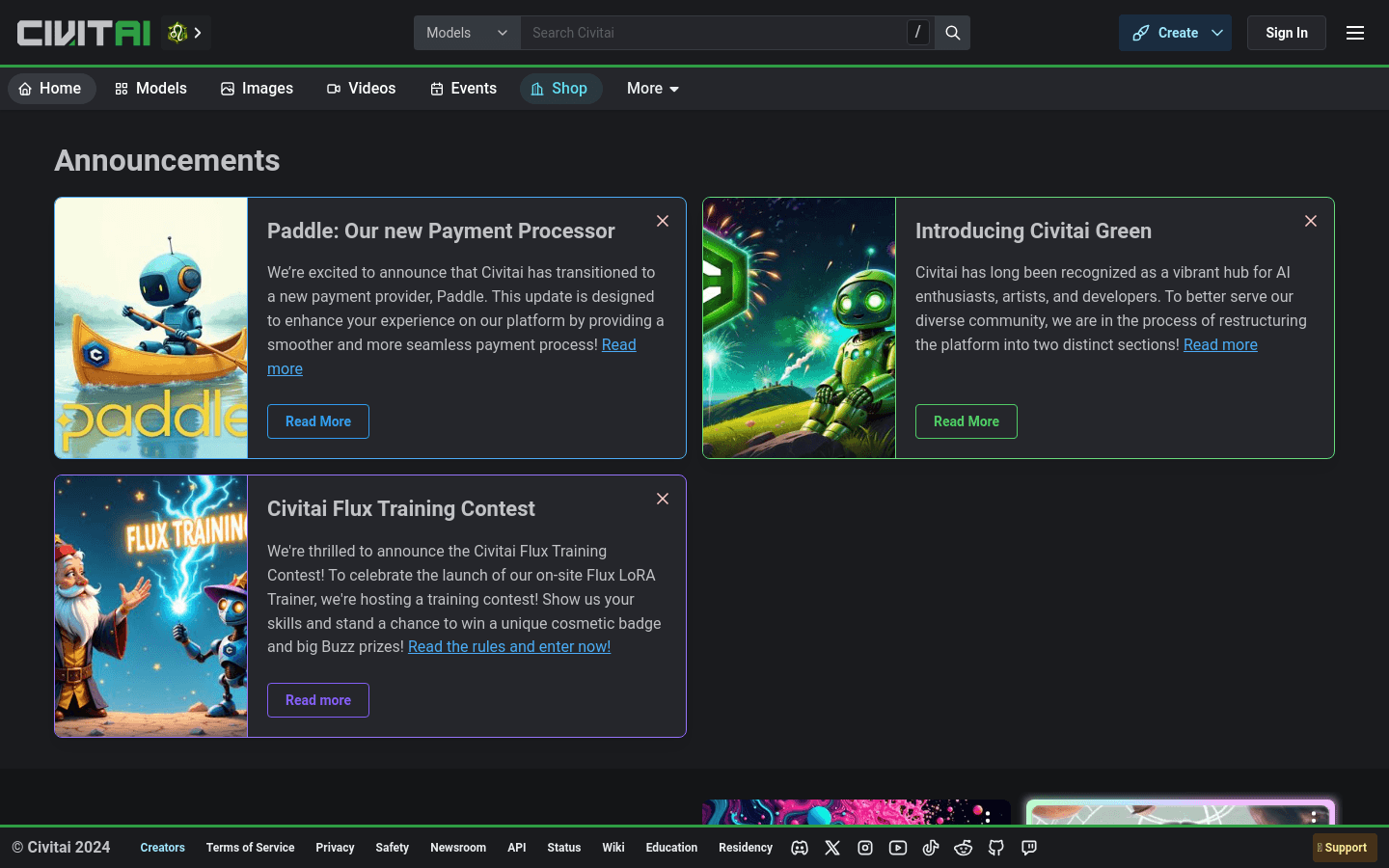Viewport: 1389px width, 868px height.
Task: Go to the Videos tab
Action: point(361,89)
